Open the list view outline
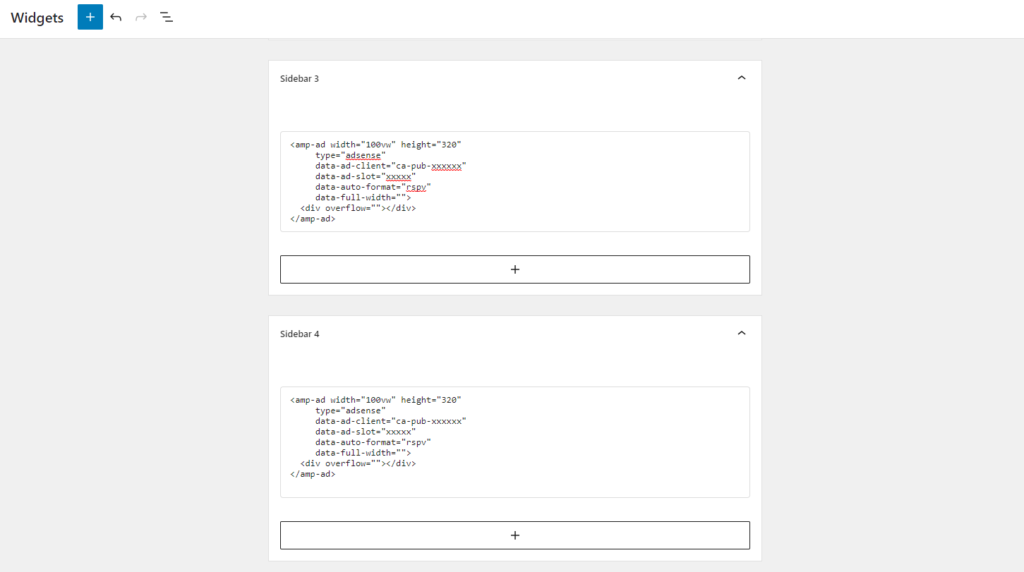 click(167, 17)
